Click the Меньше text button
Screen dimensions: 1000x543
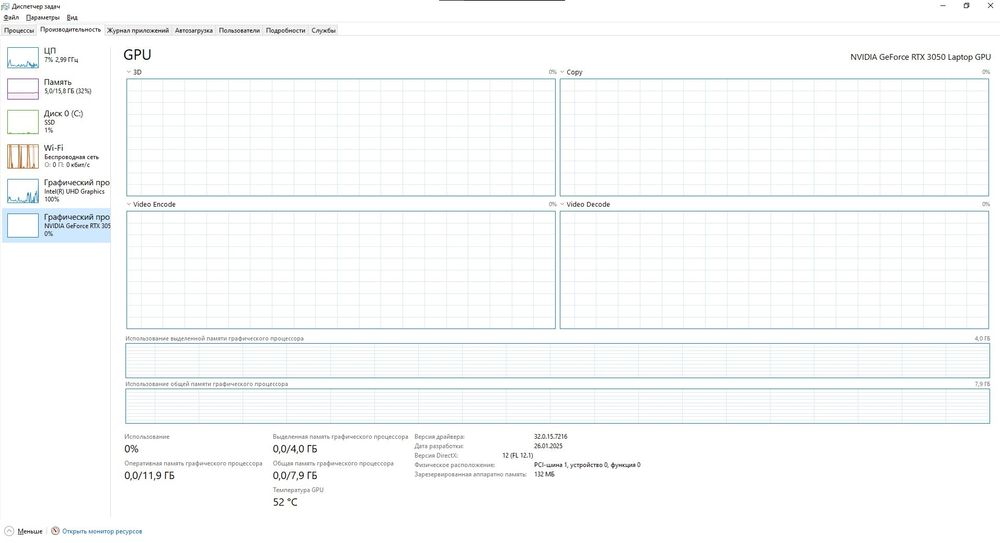click(30, 531)
